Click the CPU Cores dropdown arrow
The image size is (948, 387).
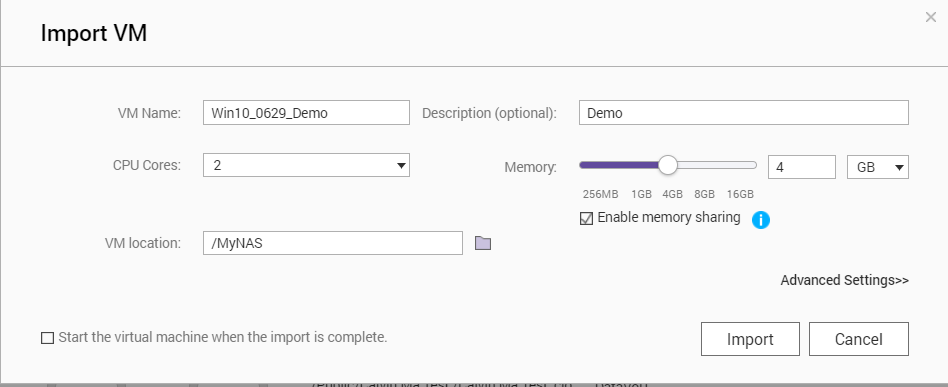[x=400, y=165]
